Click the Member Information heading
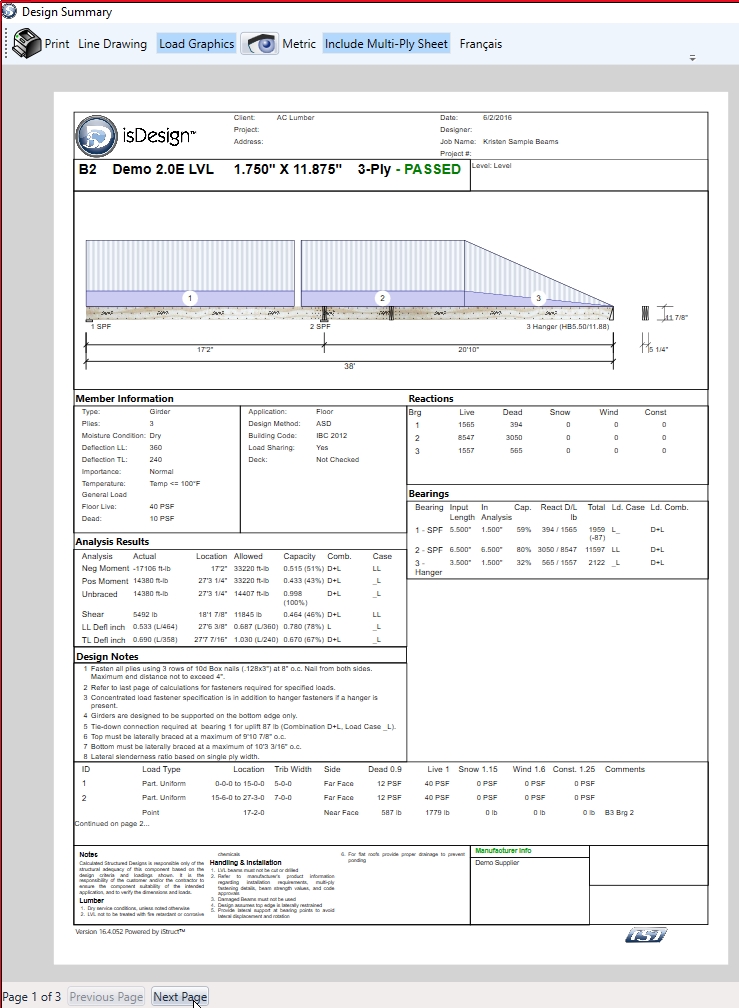The image size is (739, 1008). [x=125, y=399]
